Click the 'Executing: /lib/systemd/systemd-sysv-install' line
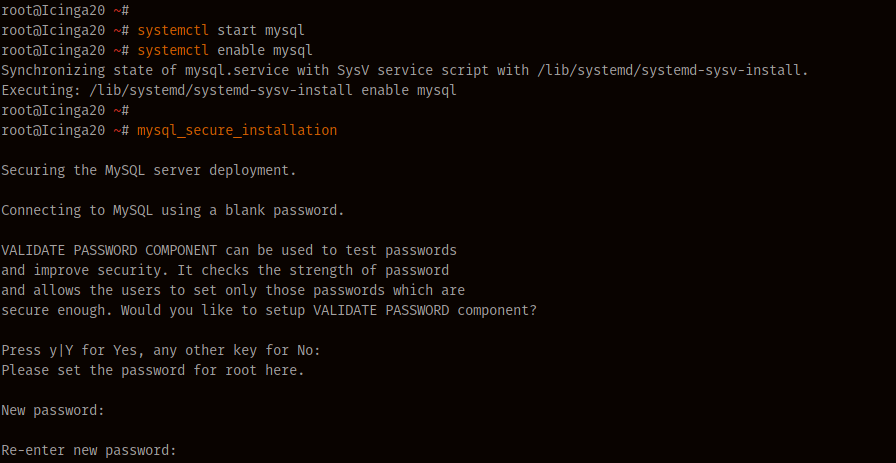 (229, 90)
